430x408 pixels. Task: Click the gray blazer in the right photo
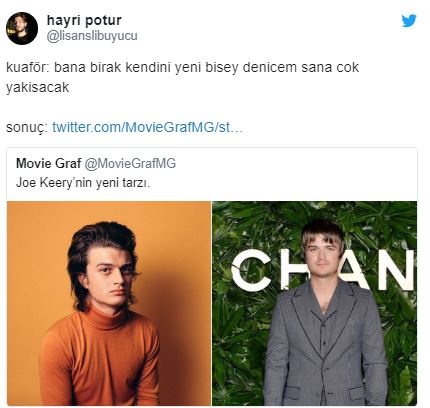point(325,343)
